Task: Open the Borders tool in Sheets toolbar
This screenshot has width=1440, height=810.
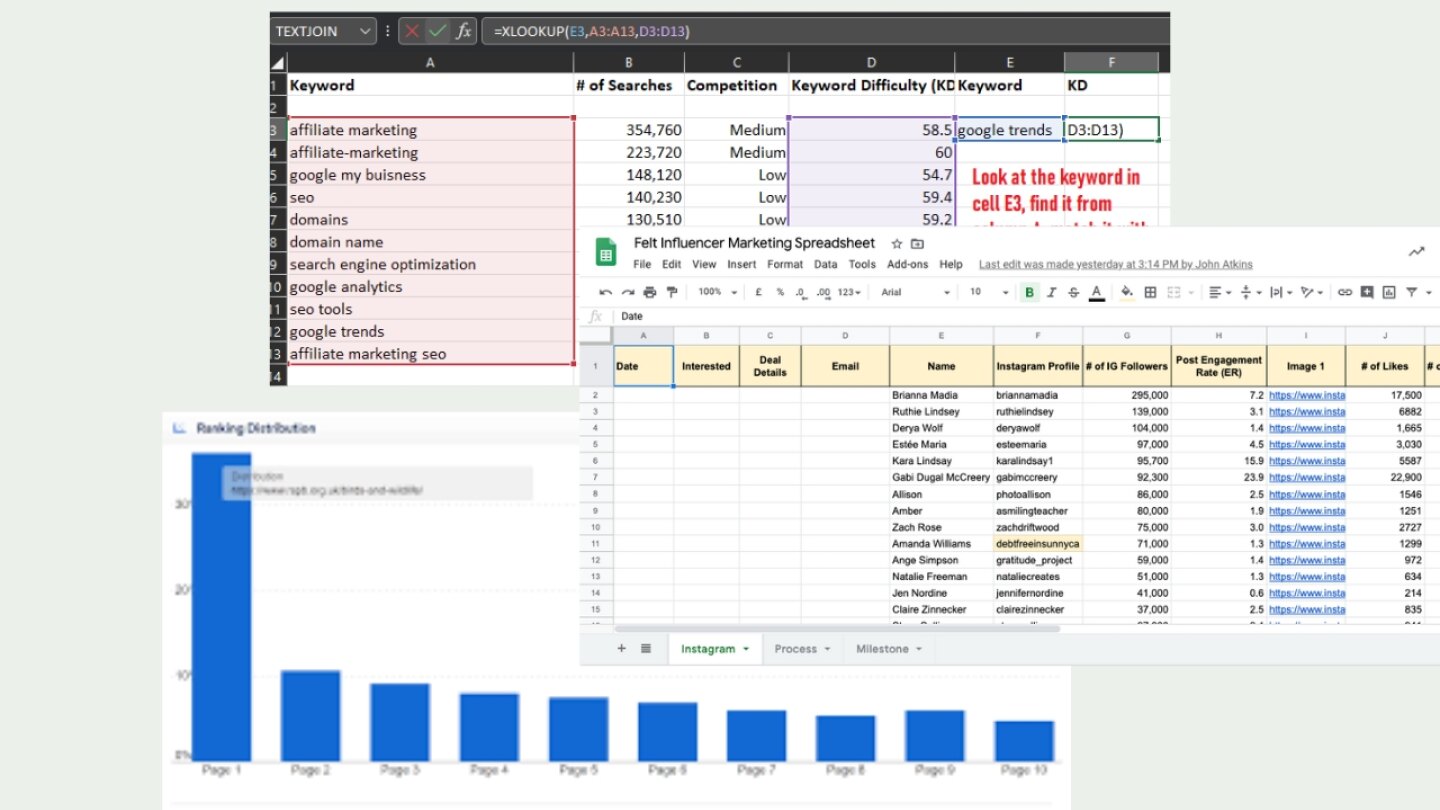Action: coord(1150,292)
